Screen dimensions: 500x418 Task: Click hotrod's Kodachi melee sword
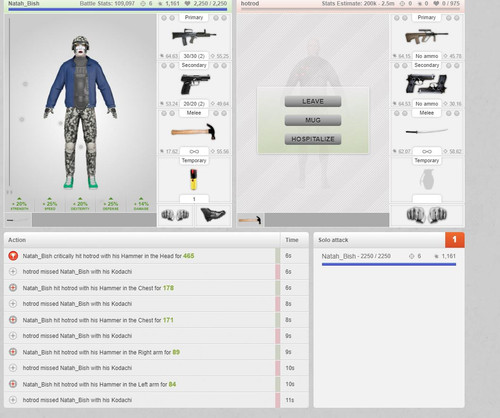pyautogui.click(x=427, y=131)
